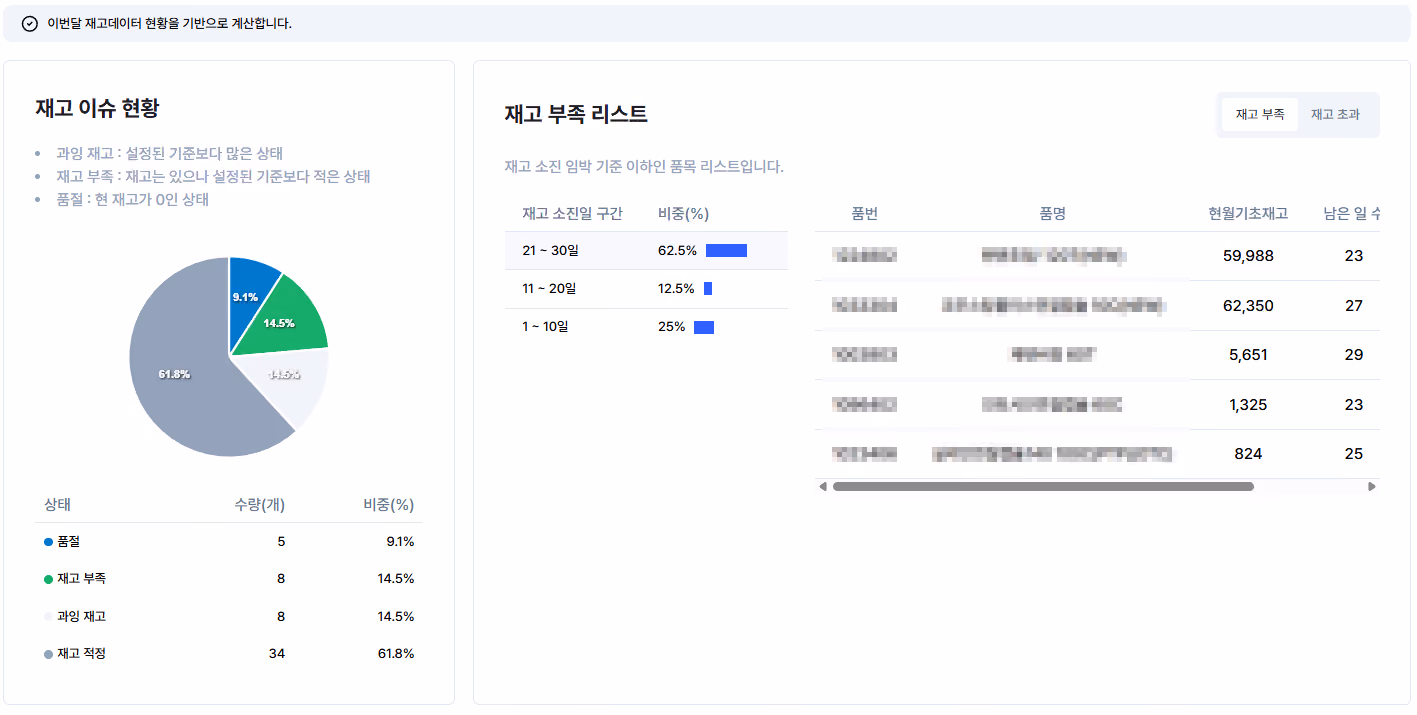Click the 9.1% value in status table
Image resolution: width=1417 pixels, height=715 pixels.
click(x=400, y=542)
